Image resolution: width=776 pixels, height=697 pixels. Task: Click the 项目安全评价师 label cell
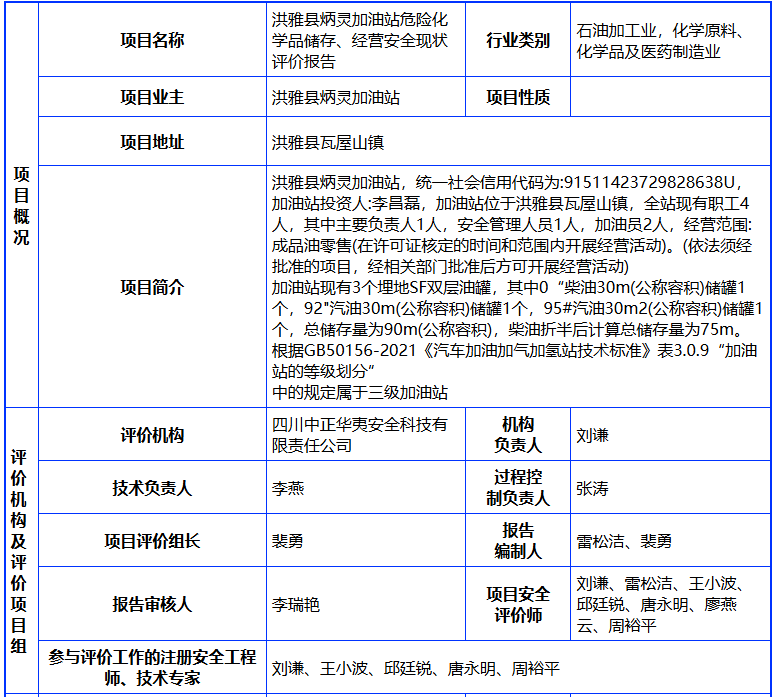point(518,604)
